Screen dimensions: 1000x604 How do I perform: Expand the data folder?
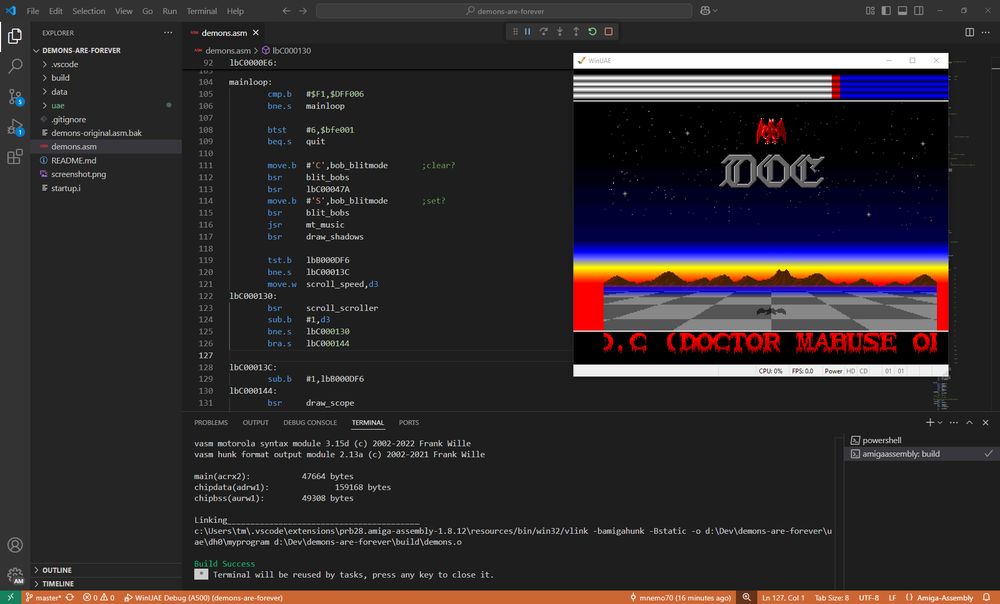pyautogui.click(x=59, y=92)
